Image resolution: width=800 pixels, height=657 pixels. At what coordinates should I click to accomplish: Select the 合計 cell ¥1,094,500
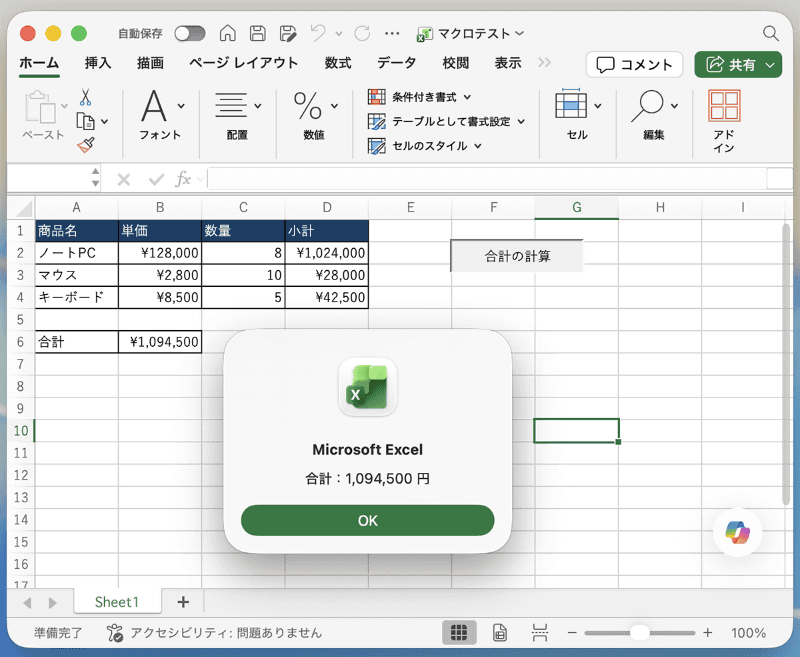point(160,342)
